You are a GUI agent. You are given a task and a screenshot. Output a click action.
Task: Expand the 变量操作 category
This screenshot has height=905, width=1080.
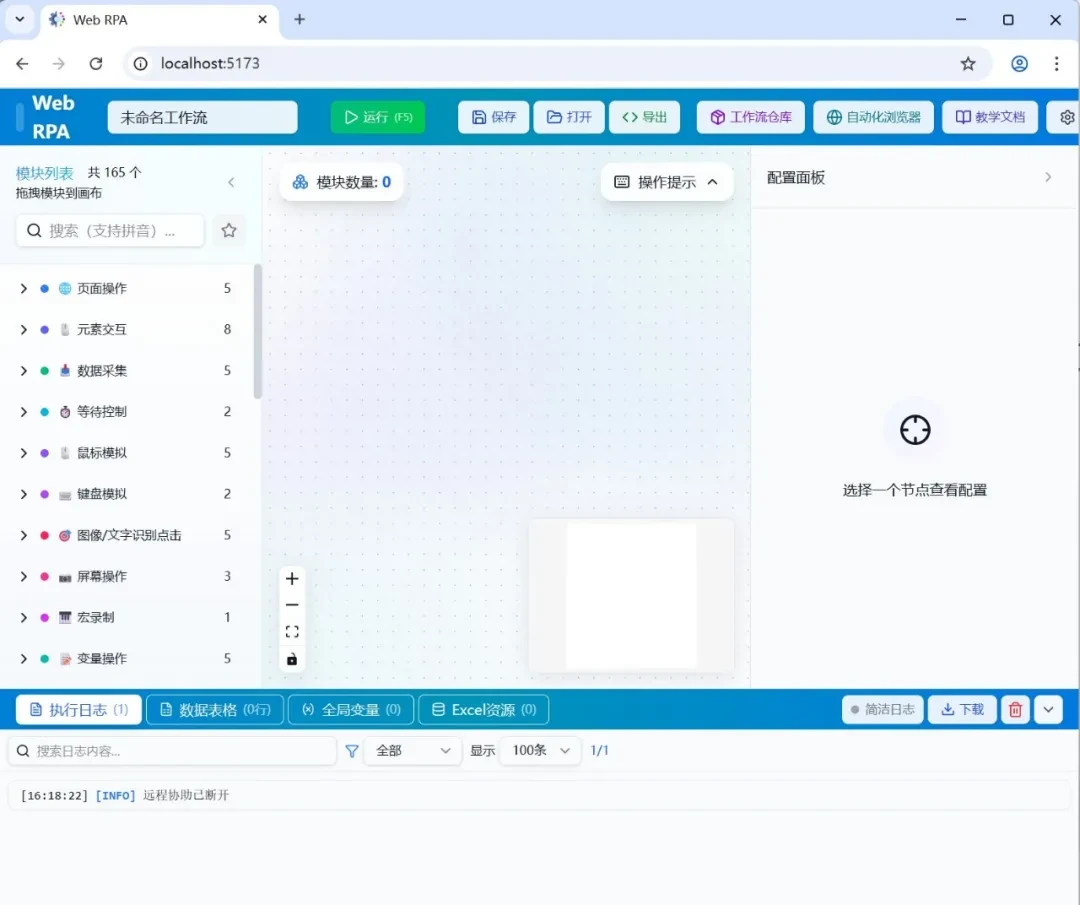(23, 658)
